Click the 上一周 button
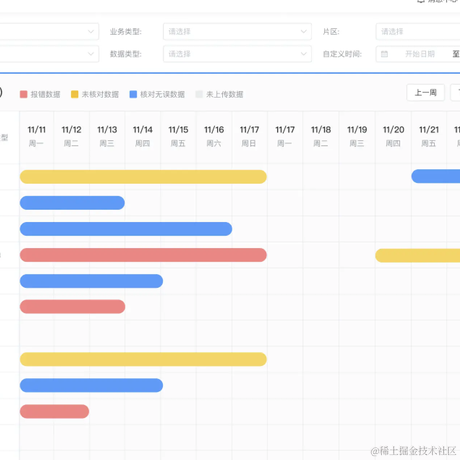The image size is (460, 460). [x=426, y=93]
